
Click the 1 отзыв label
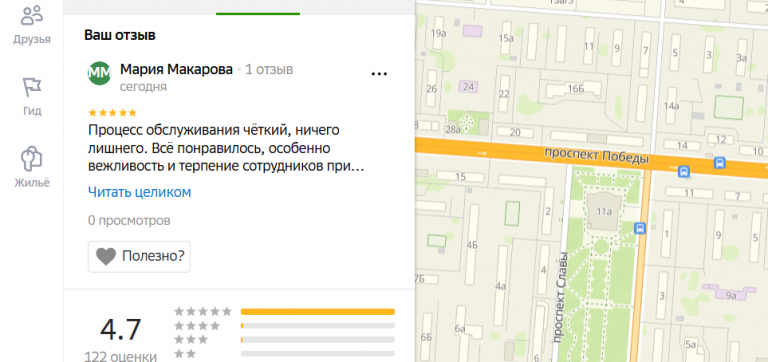[269, 70]
